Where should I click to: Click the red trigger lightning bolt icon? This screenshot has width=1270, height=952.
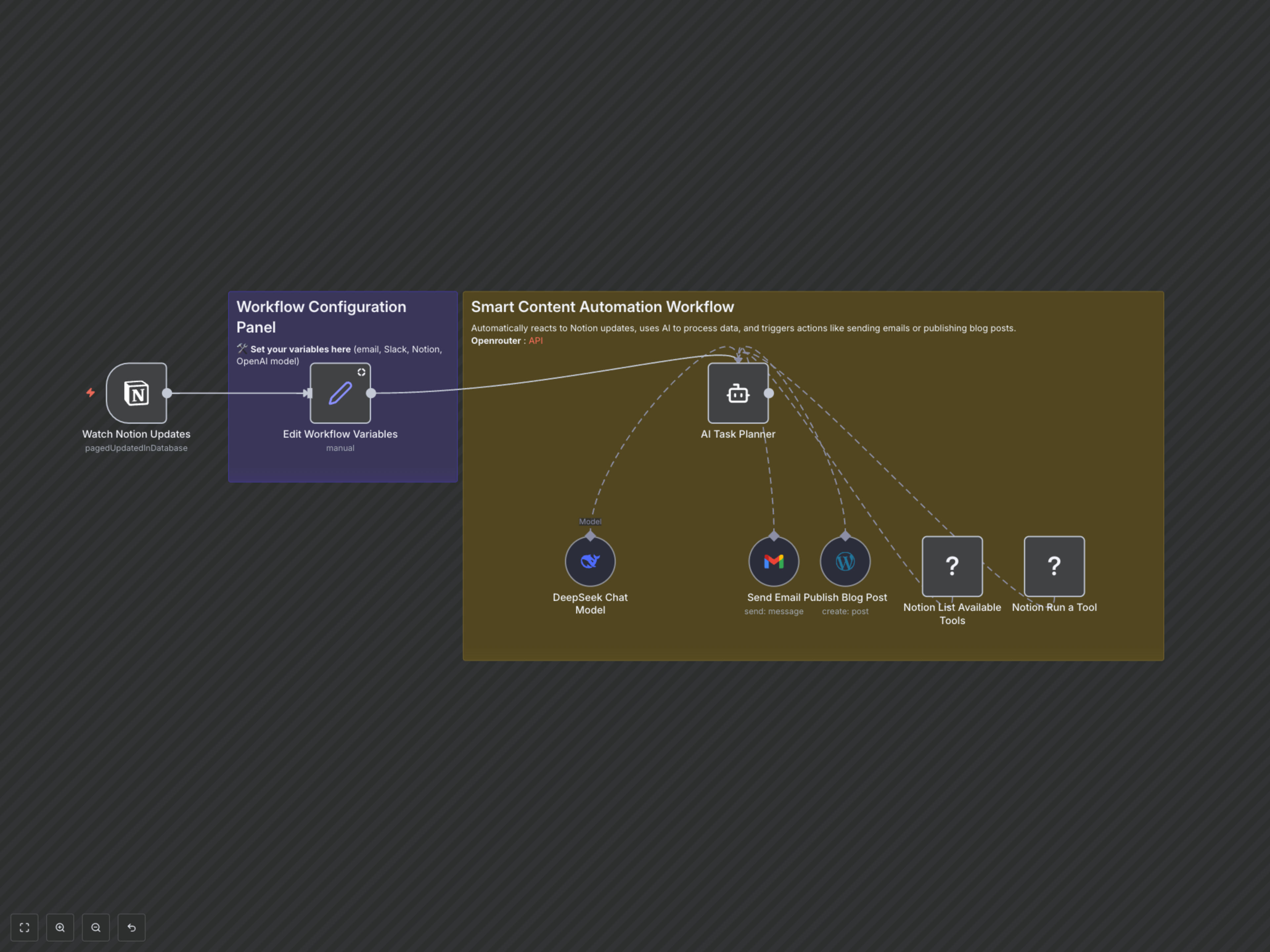pos(91,393)
